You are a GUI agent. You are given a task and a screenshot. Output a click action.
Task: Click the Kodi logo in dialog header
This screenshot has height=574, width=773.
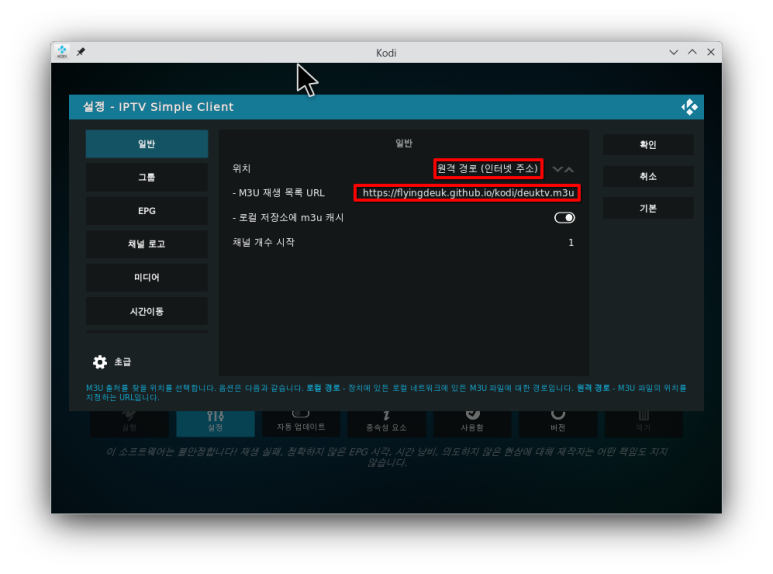point(689,107)
